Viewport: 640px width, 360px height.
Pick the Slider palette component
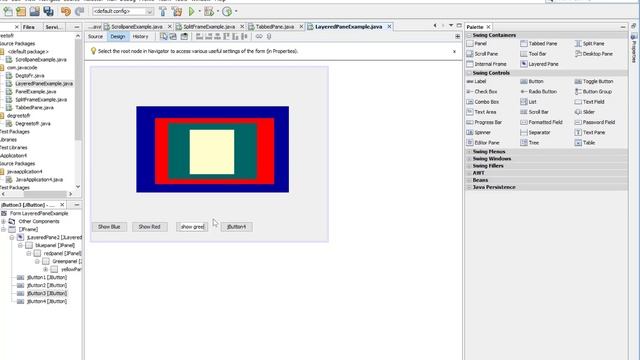(x=584, y=112)
